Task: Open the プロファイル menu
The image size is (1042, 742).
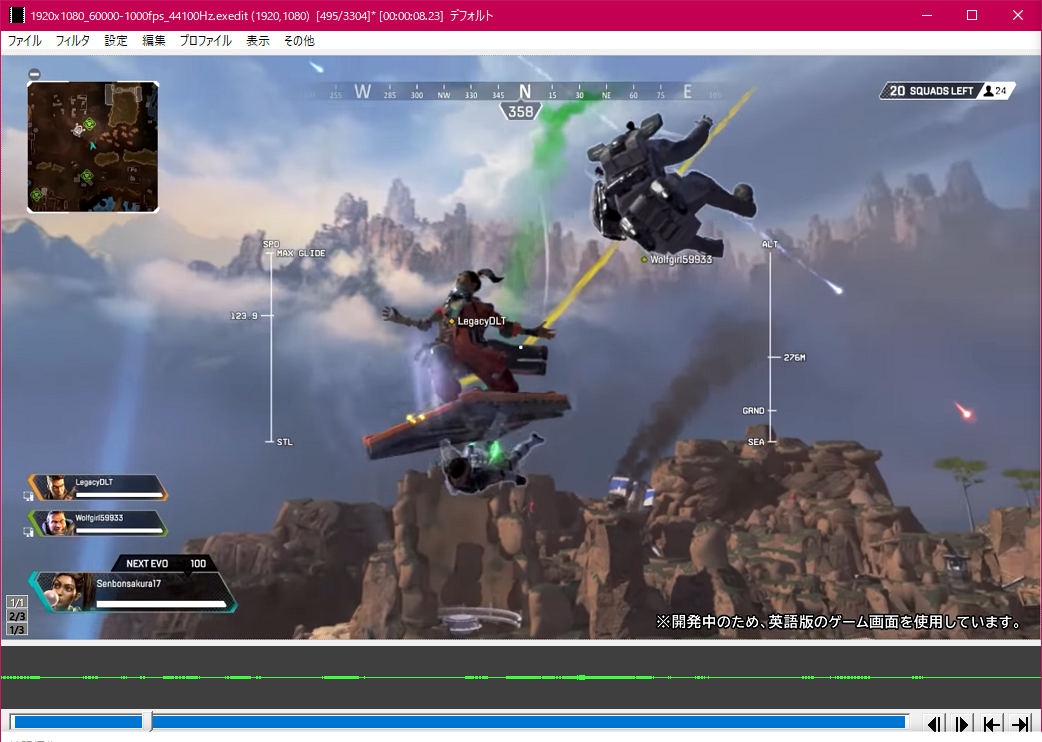Action: (205, 41)
